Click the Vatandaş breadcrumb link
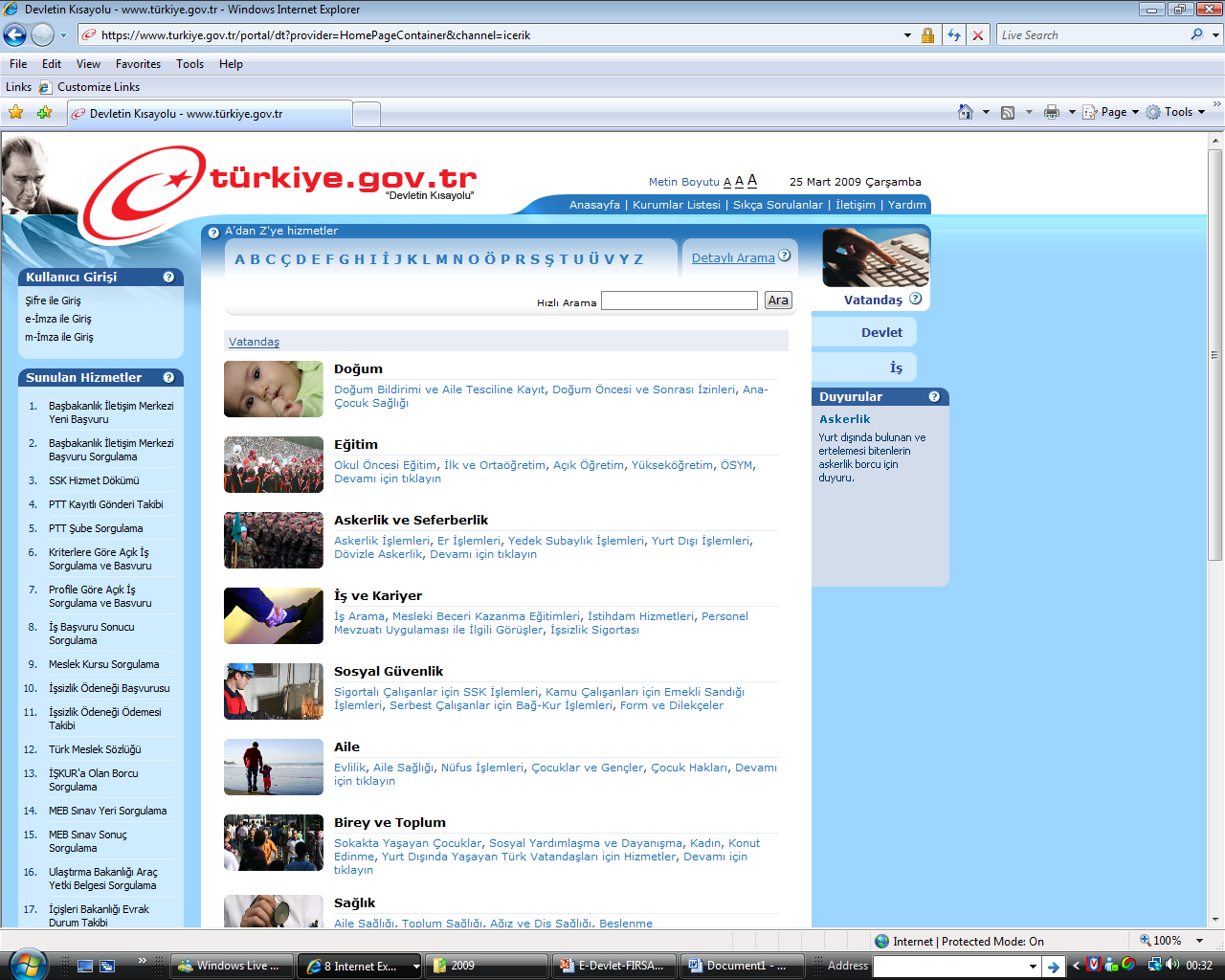Screen dimensions: 1225x980 click(x=254, y=342)
